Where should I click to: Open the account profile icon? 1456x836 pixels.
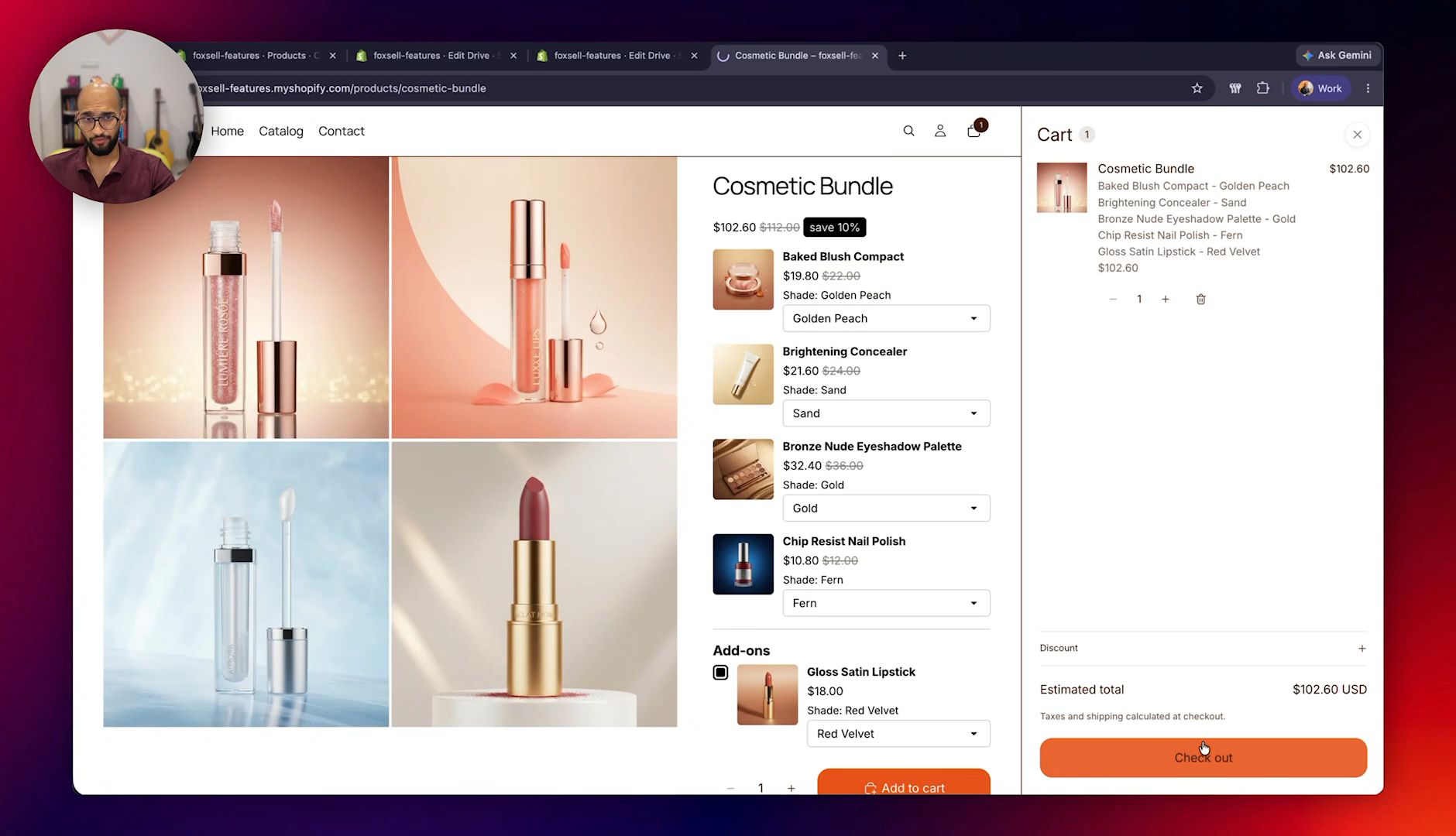click(x=940, y=131)
